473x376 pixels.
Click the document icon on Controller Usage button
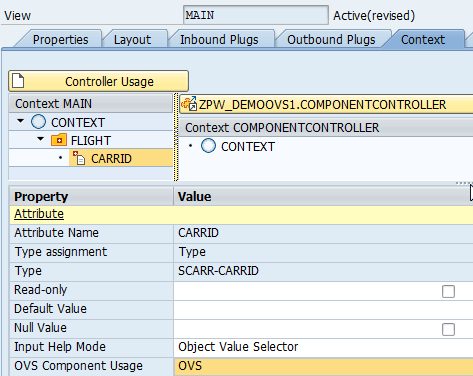click(x=18, y=81)
